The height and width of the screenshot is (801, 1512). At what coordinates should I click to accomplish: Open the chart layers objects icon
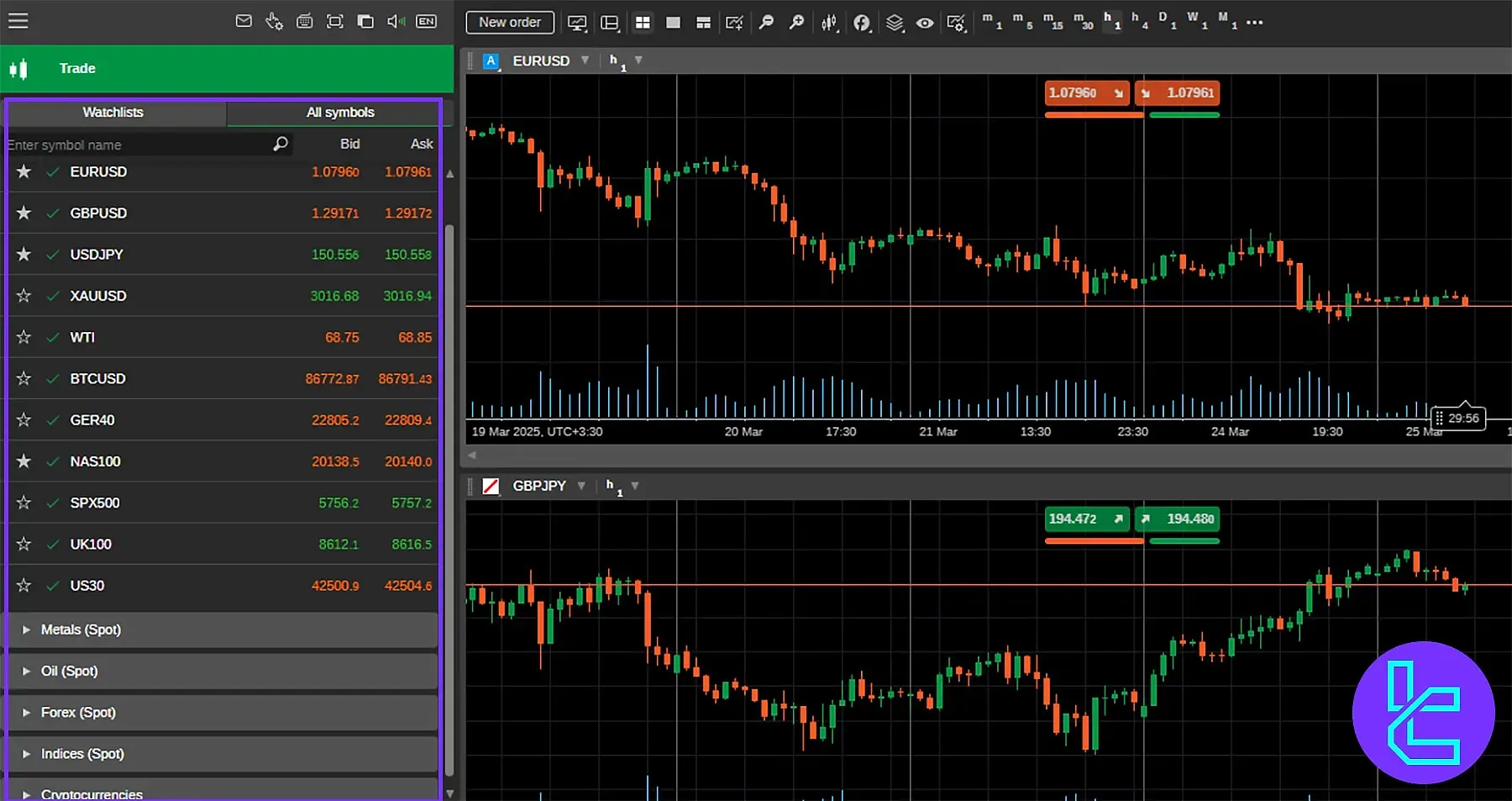895,23
